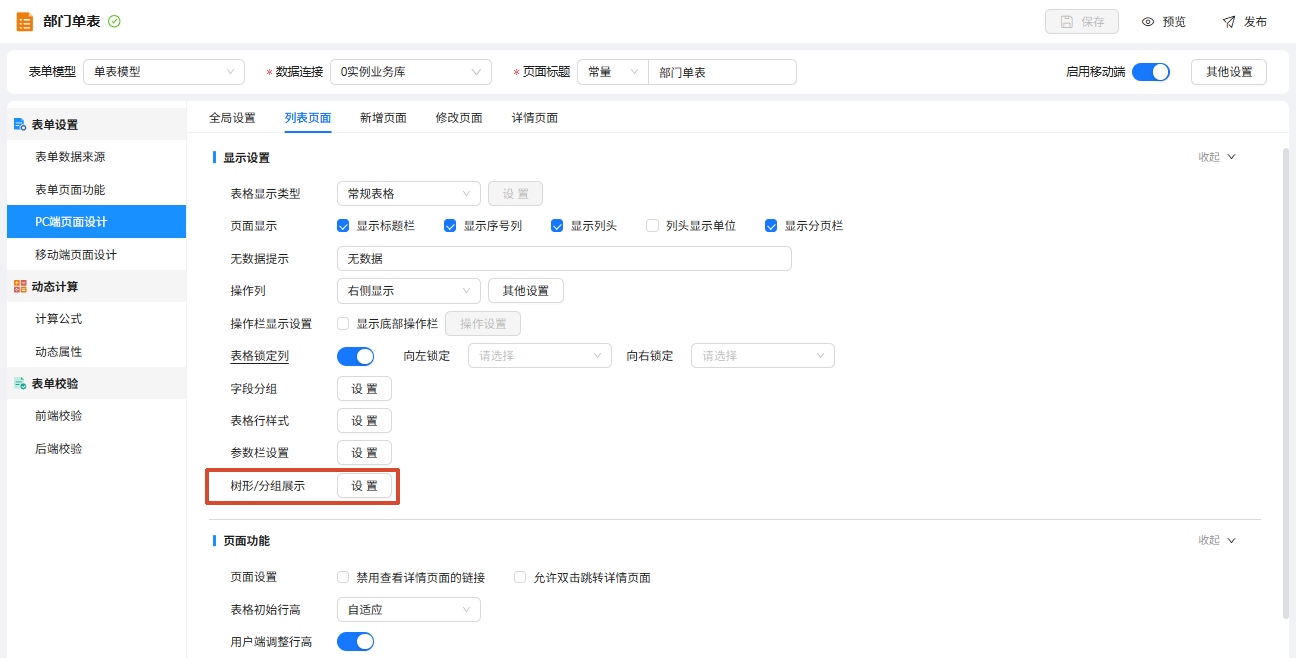Screen dimensions: 1296x658
Task: Click the 页面标题 text input
Action: click(722, 72)
